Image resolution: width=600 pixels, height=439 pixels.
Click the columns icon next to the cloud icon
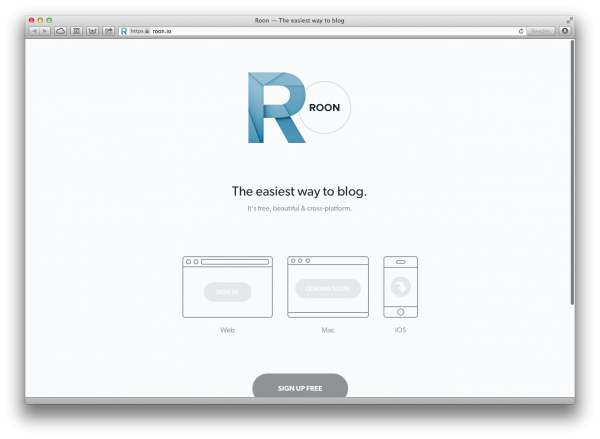[77, 31]
